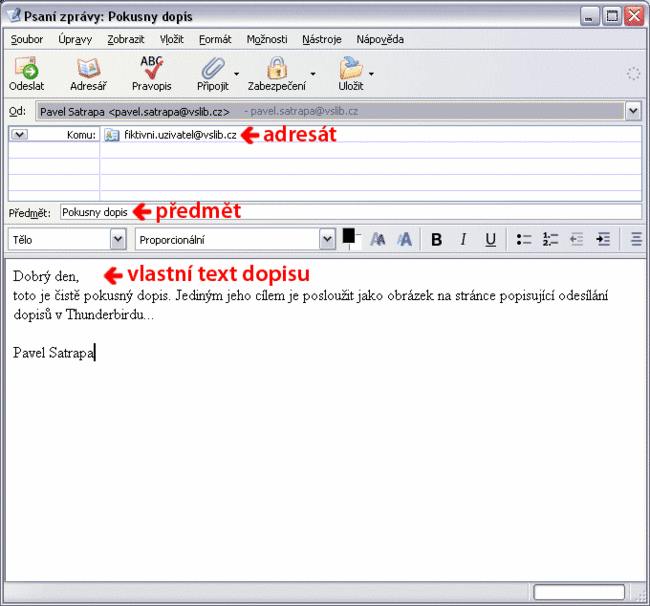Open the Komu recipient type dropdown
Image resolution: width=650 pixels, height=606 pixels.
coord(19,134)
